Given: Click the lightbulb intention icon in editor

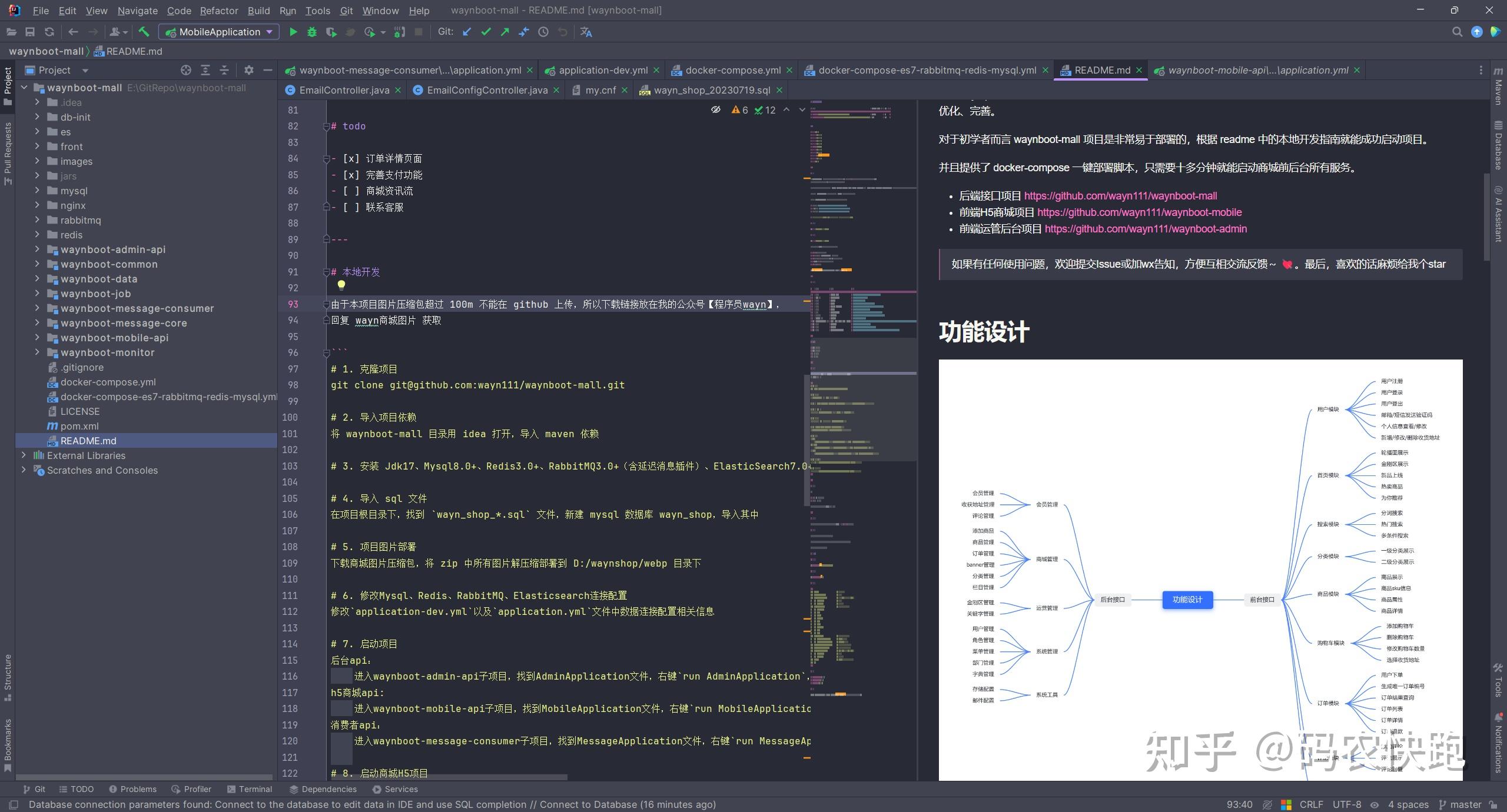Looking at the screenshot, I should point(341,285).
